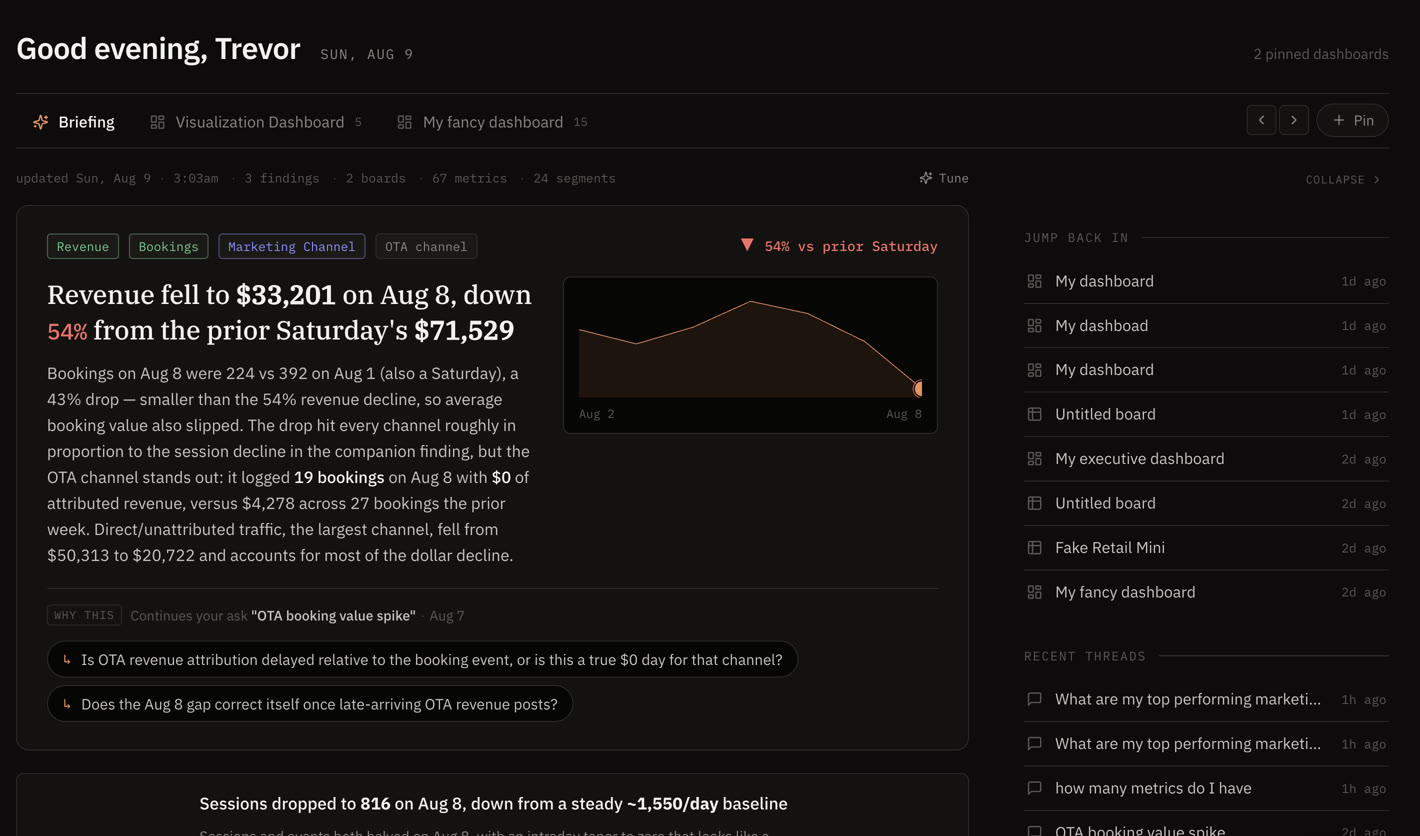Ask if the Aug 8 gap corrects itself
Image resolution: width=1420 pixels, height=836 pixels.
tap(310, 704)
